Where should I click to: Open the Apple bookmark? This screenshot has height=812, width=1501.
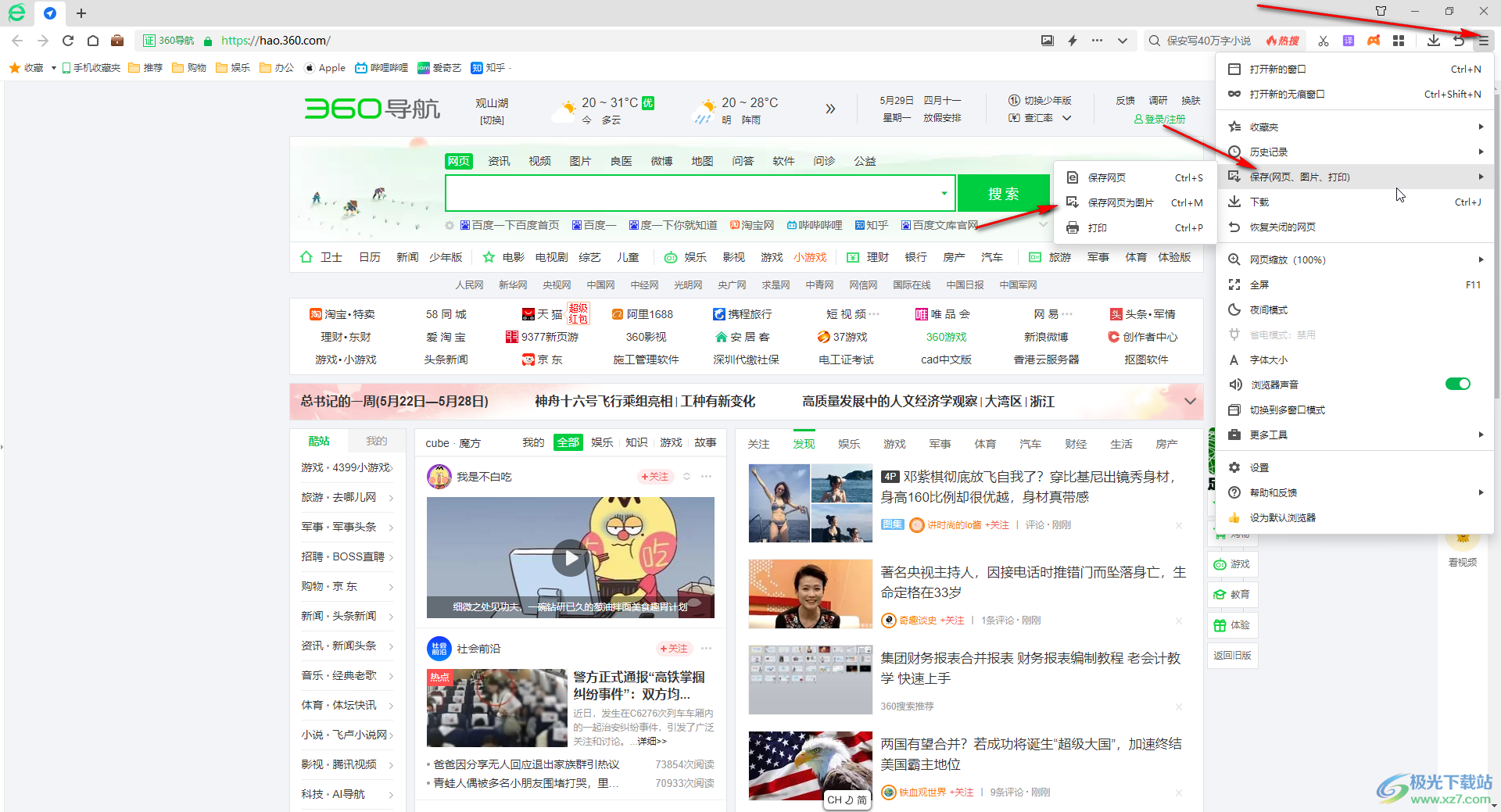324,68
